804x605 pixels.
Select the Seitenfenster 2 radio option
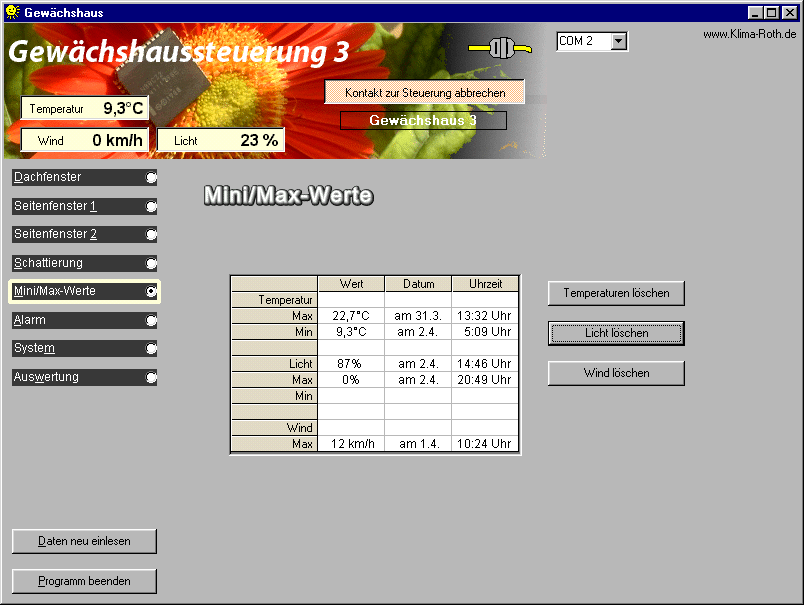click(x=84, y=234)
